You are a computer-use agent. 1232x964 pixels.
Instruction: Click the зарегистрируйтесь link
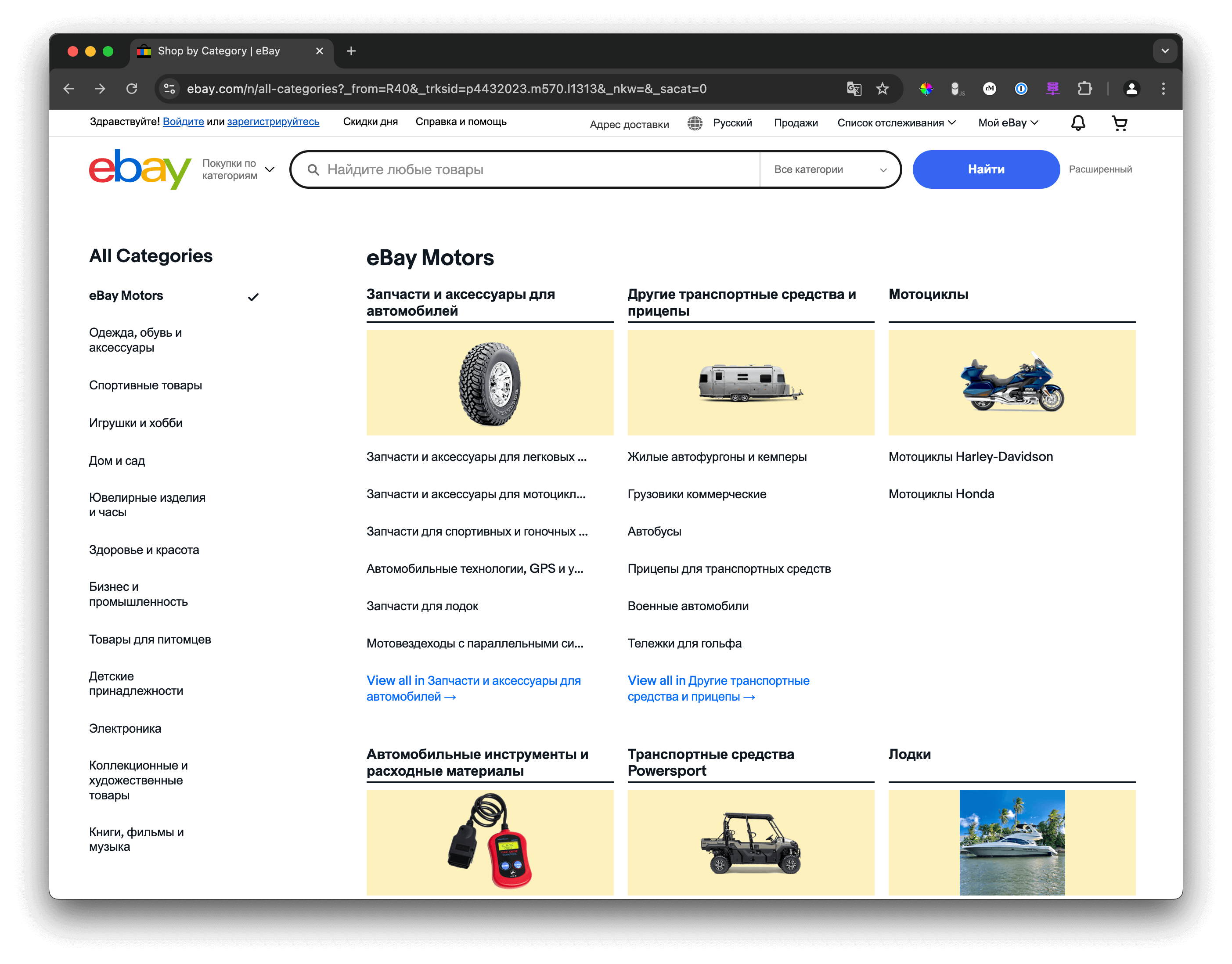(273, 121)
